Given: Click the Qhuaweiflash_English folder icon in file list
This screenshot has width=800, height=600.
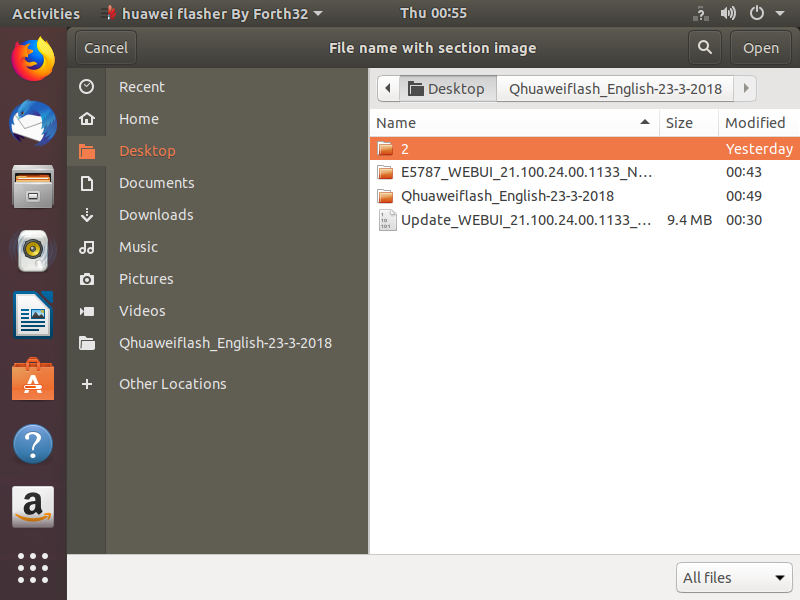Looking at the screenshot, I should pos(385,196).
